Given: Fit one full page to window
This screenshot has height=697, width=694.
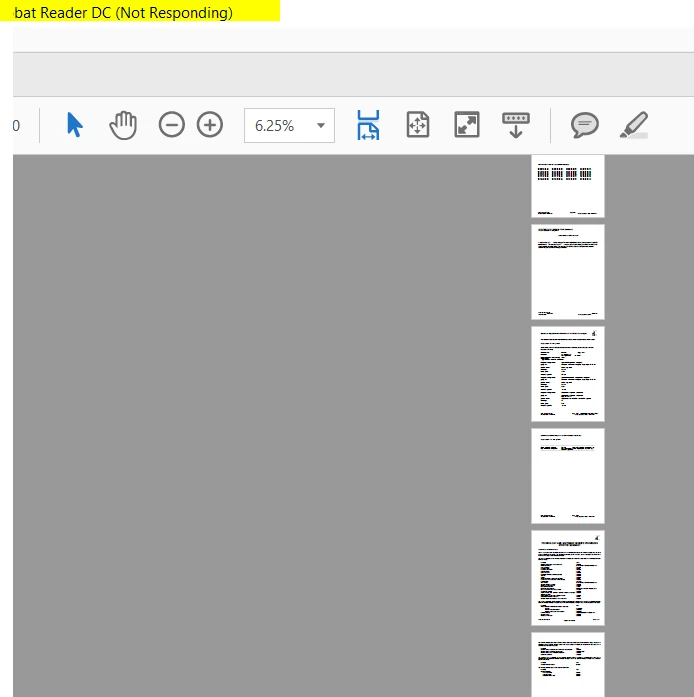Looking at the screenshot, I should [418, 125].
